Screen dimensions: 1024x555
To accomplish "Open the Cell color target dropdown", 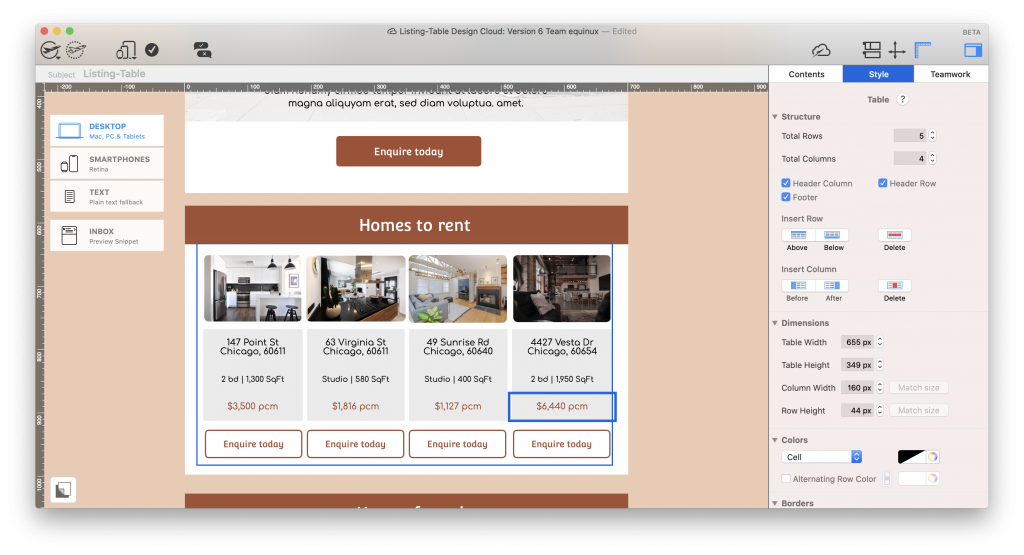I will [822, 457].
